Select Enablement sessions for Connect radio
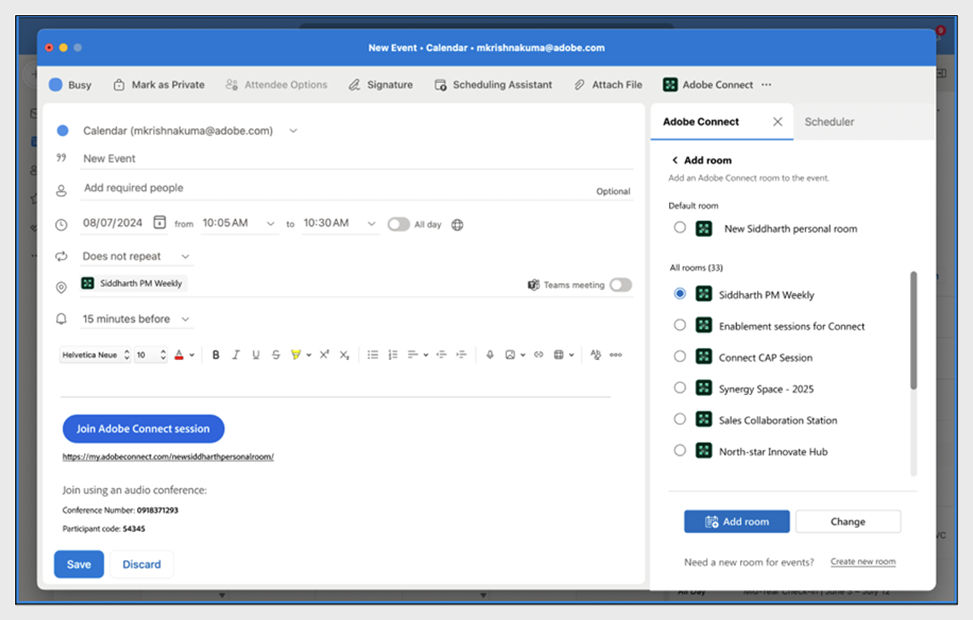 680,325
